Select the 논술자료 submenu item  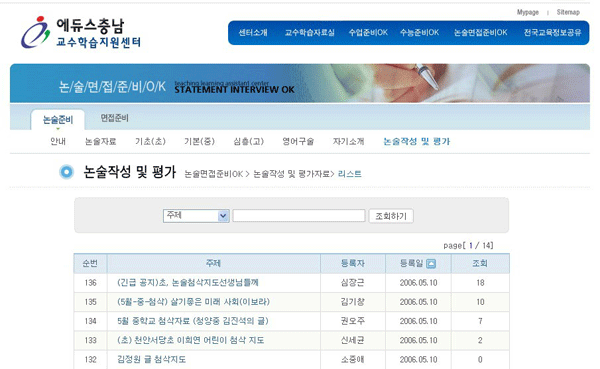pyautogui.click(x=101, y=142)
